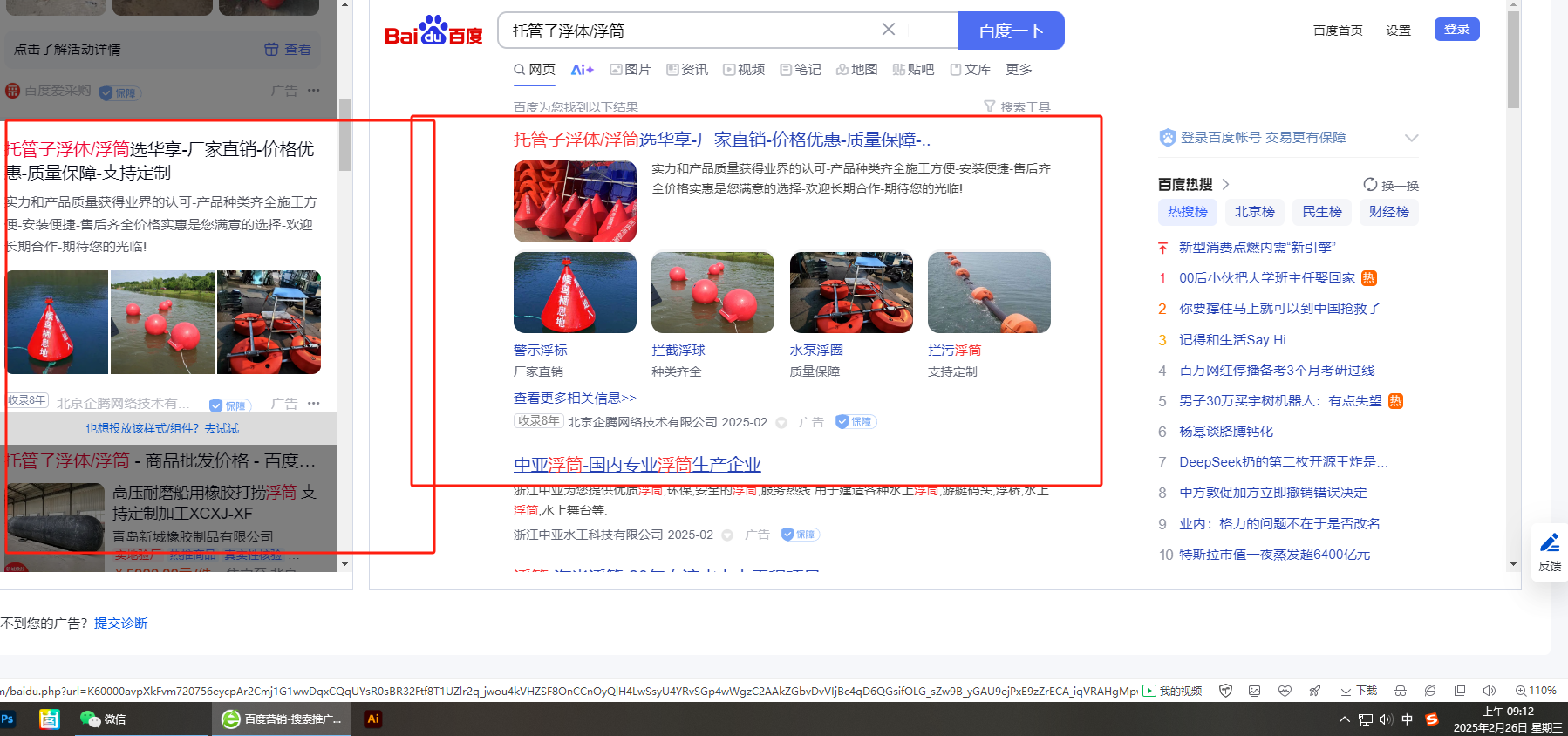Click the 拦截浮球 caption link

[x=678, y=351]
